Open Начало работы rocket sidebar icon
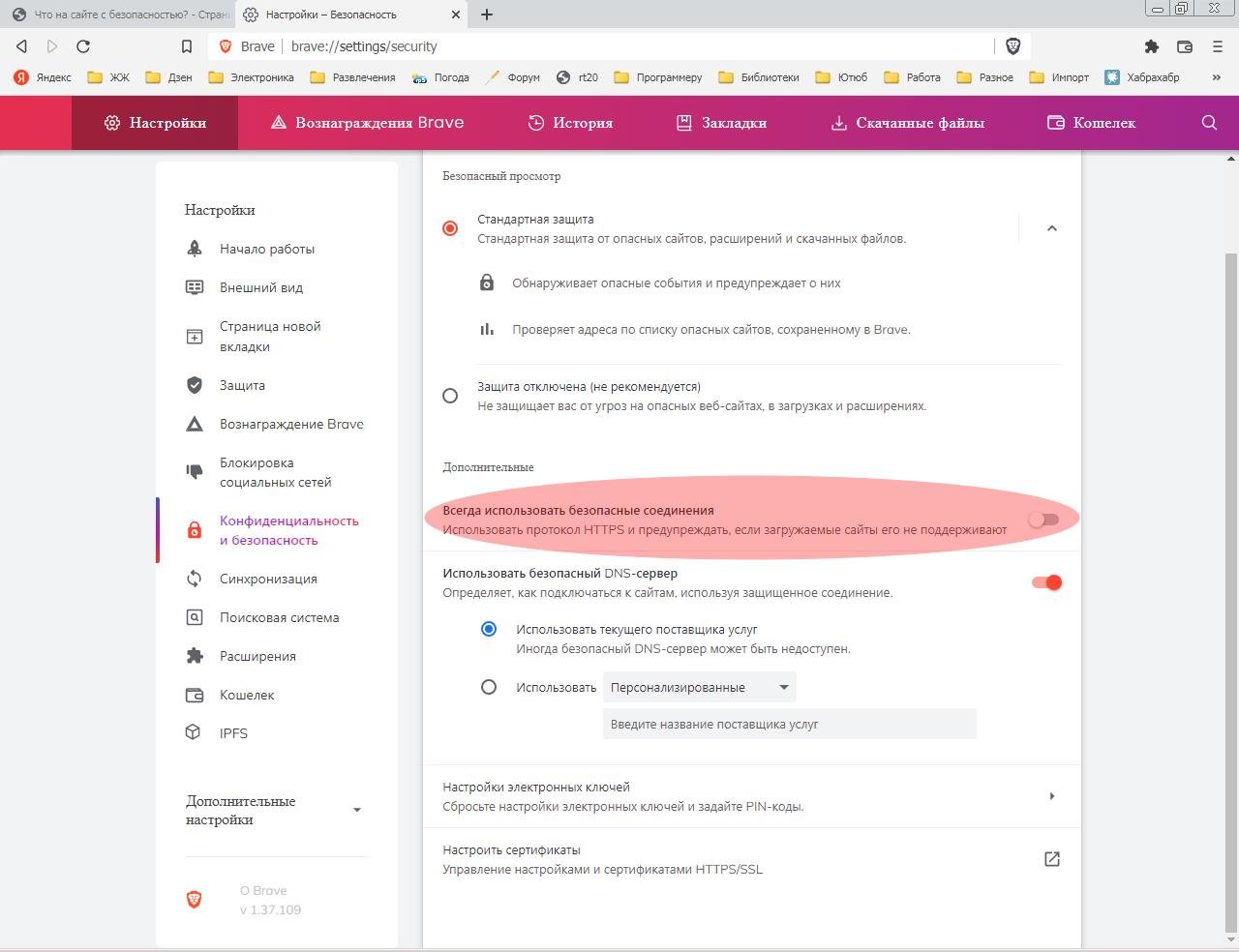Viewport: 1239px width, 952px height. tap(195, 249)
